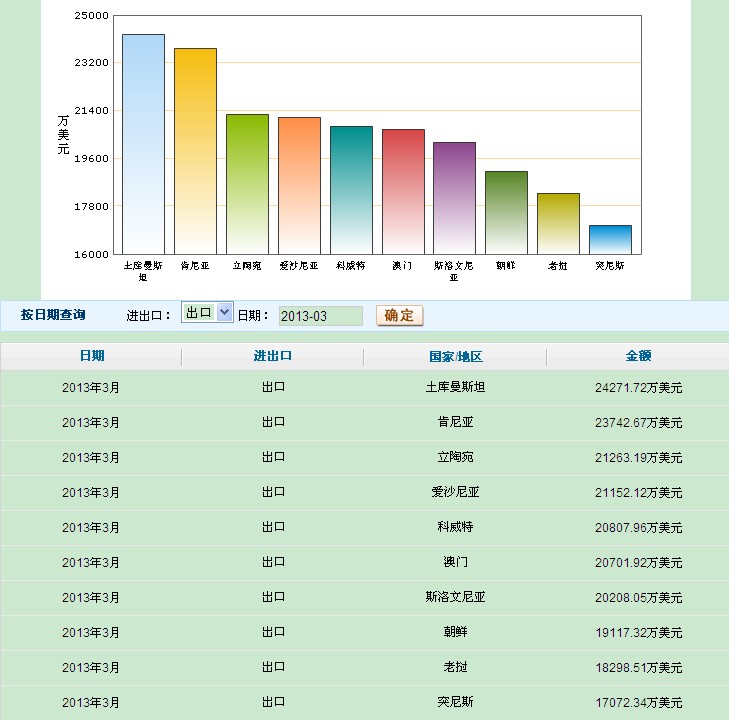Click the orange 爱沙尼亚 chart bar

[299, 185]
